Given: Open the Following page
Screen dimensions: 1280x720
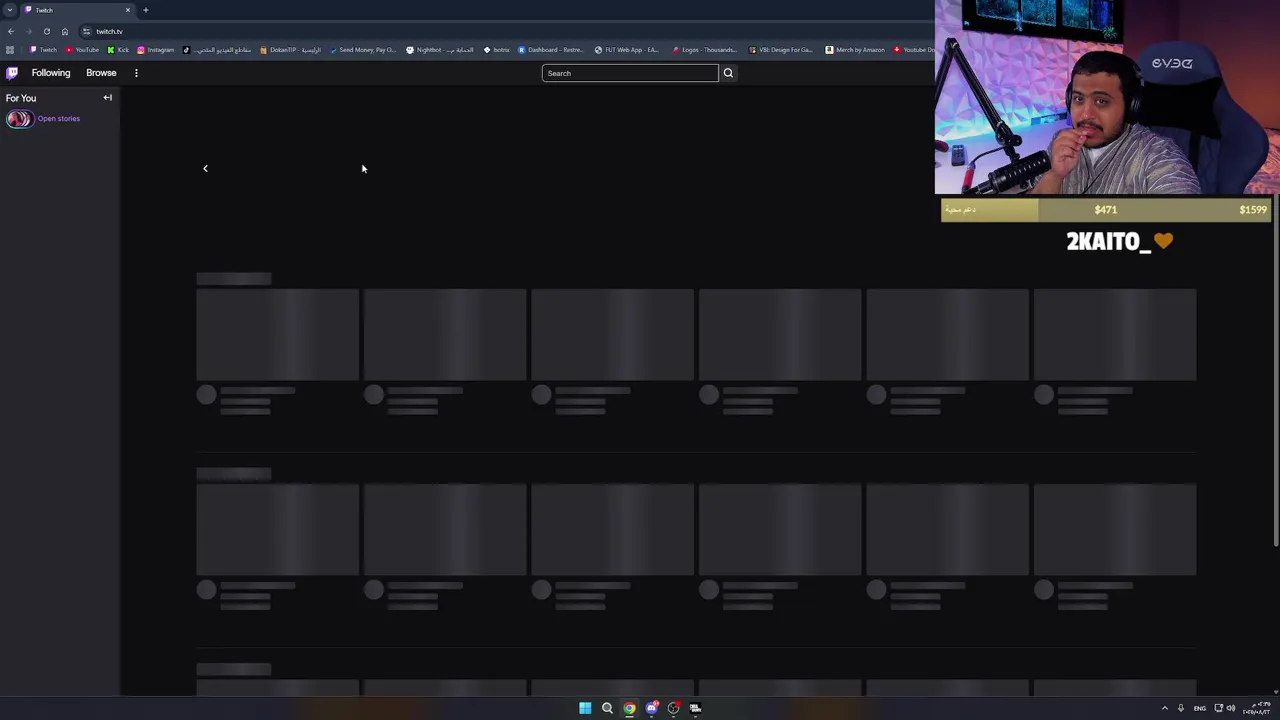Looking at the screenshot, I should (x=51, y=73).
